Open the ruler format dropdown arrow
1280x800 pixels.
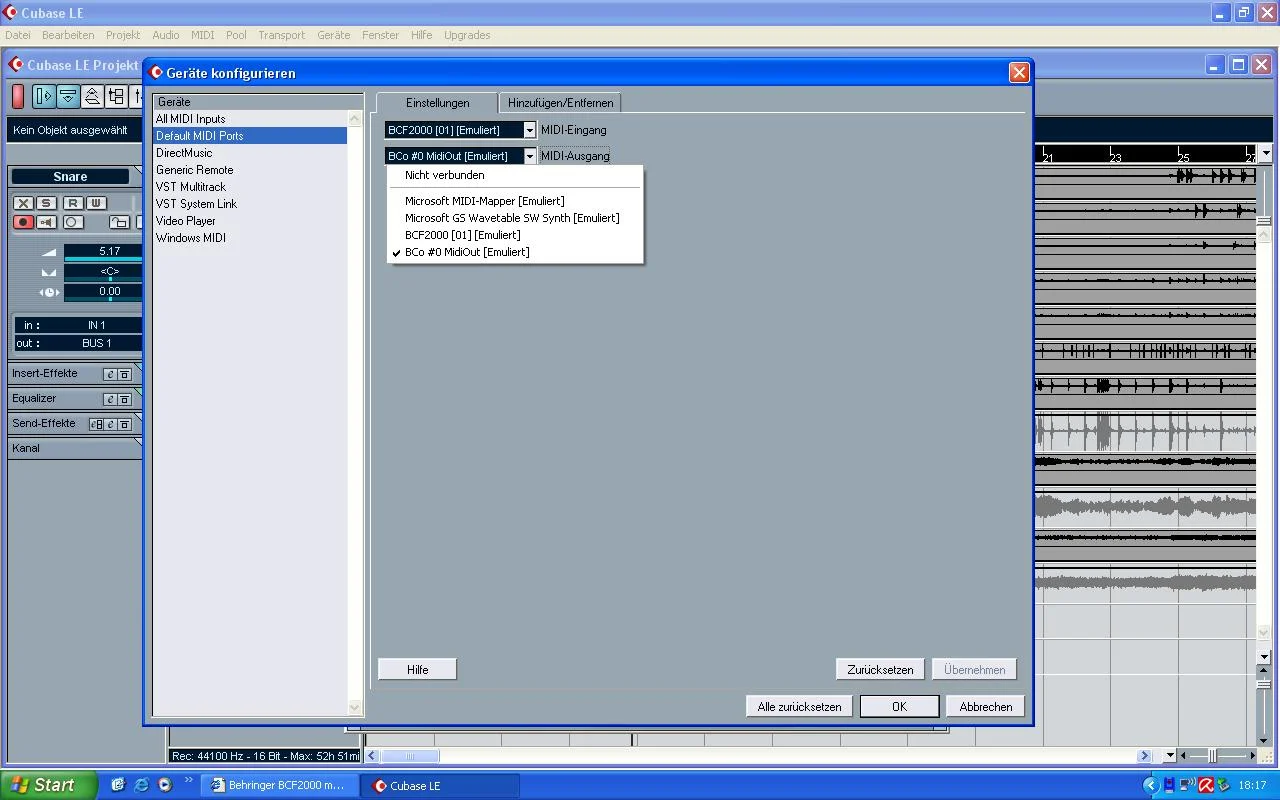click(x=1266, y=153)
